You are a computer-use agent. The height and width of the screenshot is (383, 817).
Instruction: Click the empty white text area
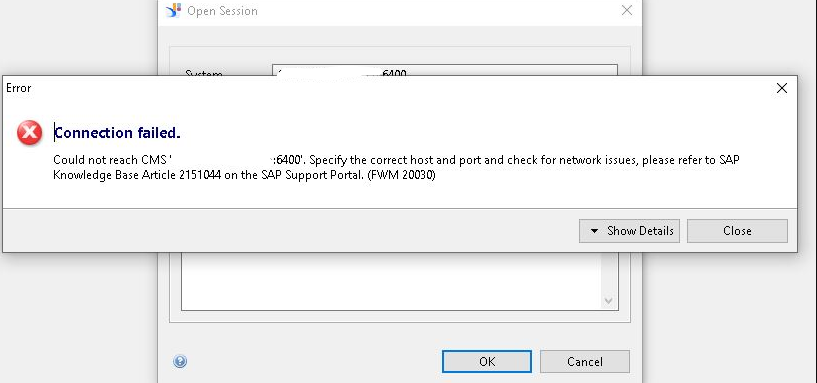pyautogui.click(x=391, y=281)
